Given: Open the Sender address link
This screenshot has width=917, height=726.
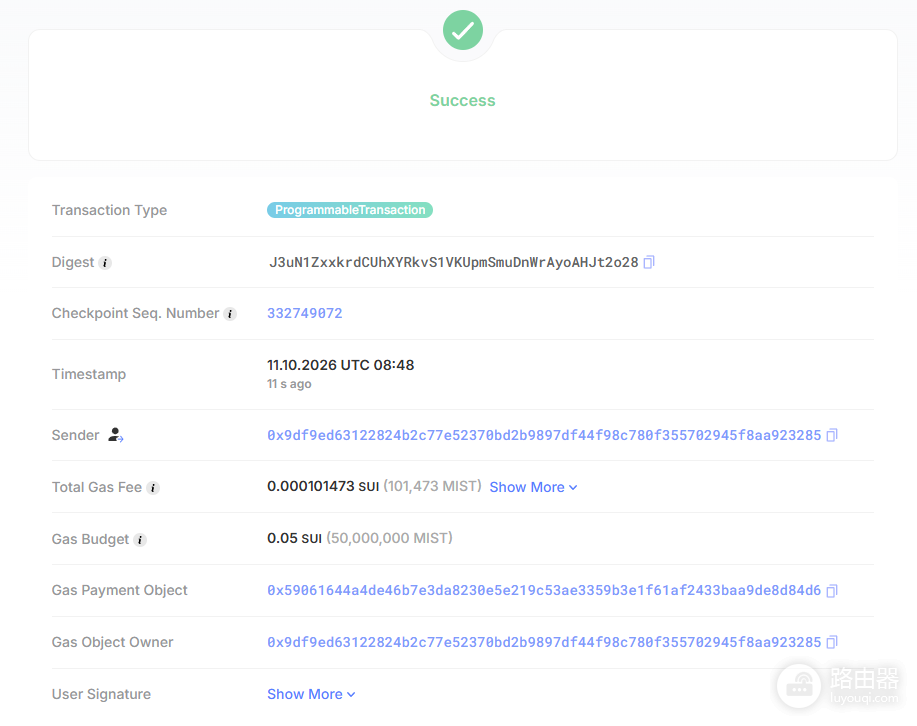Looking at the screenshot, I should (544, 435).
